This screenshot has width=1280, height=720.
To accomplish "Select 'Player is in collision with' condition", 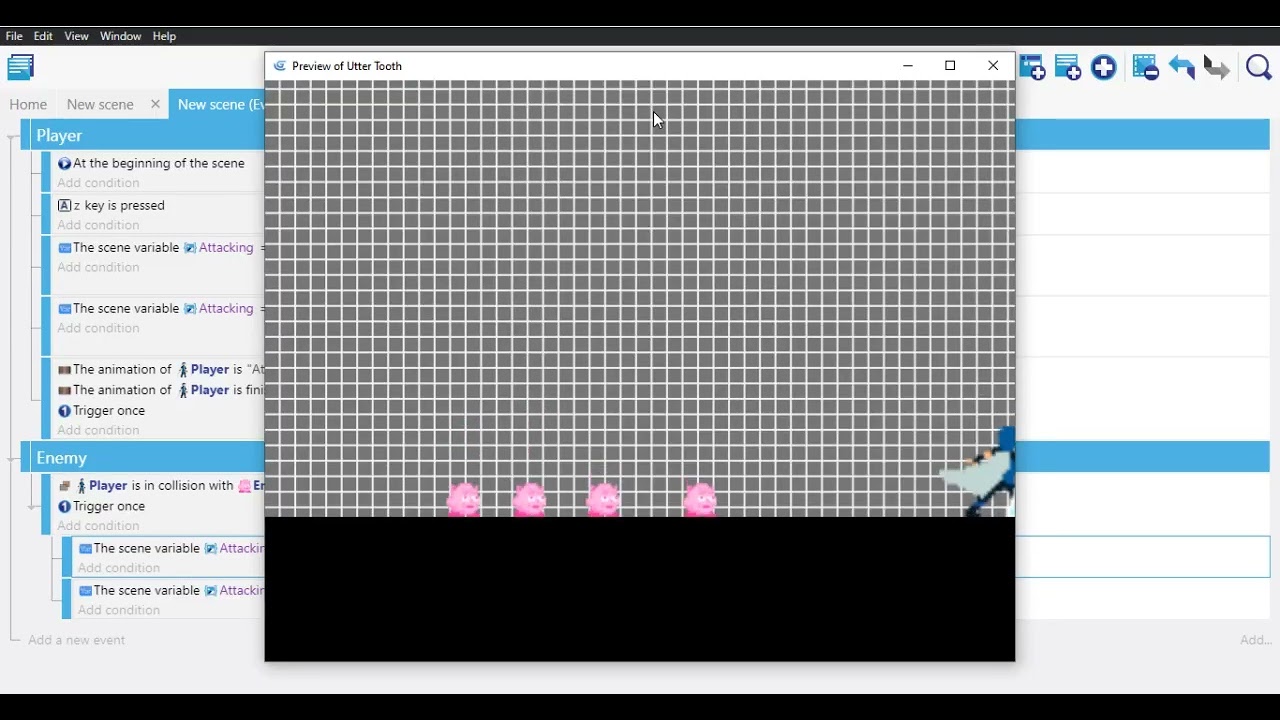I will click(x=161, y=486).
